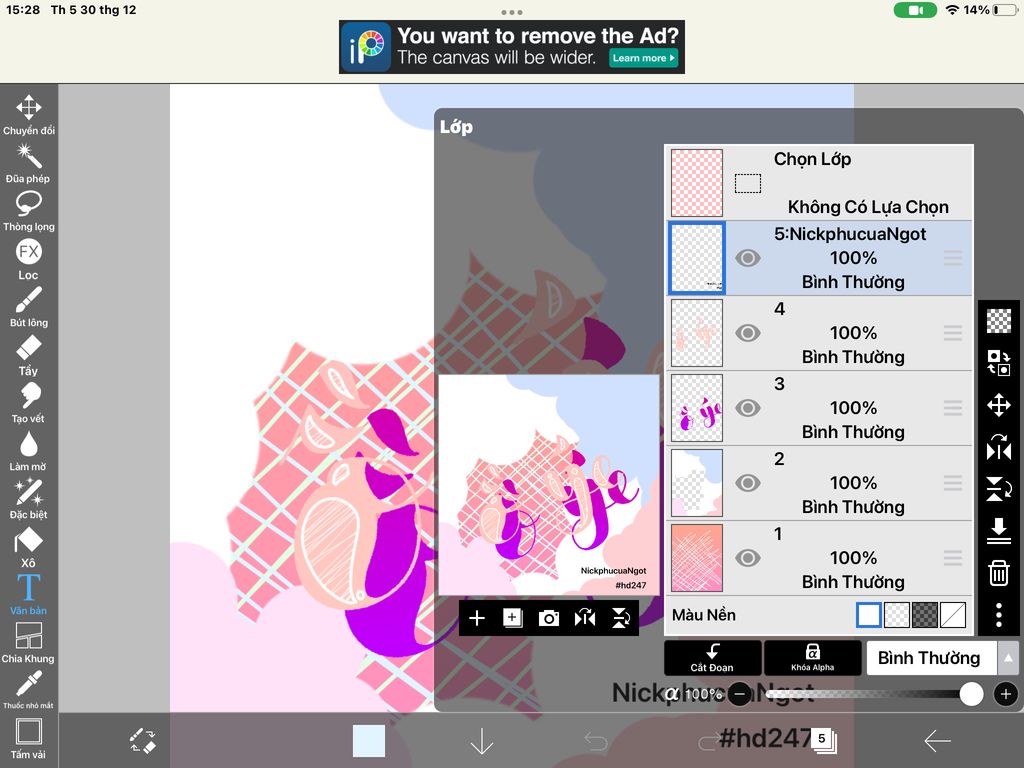Viewport: 1024px width, 768px height.
Task: Tap the undo arrow in bottom bar
Action: click(x=596, y=741)
